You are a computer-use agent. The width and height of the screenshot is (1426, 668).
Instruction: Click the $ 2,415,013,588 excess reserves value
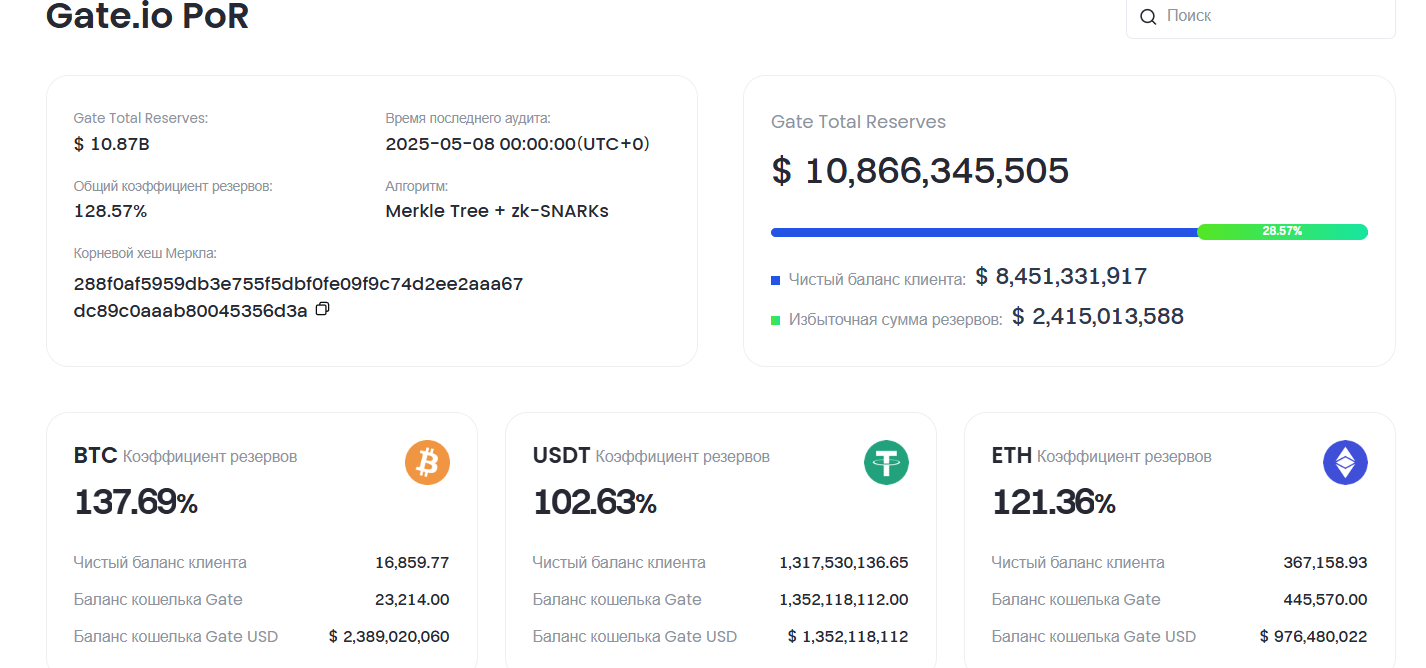pyautogui.click(x=1098, y=317)
